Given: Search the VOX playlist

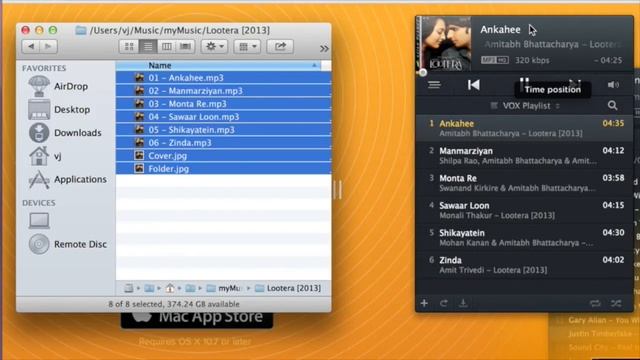Looking at the screenshot, I should point(612,106).
